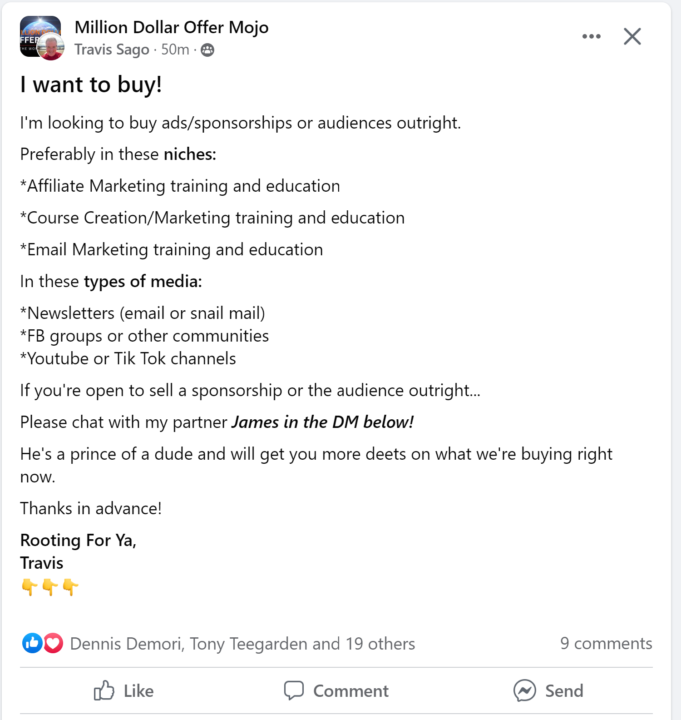Click the red heart love reaction icon
This screenshot has width=681, height=720.
pyautogui.click(x=53, y=643)
